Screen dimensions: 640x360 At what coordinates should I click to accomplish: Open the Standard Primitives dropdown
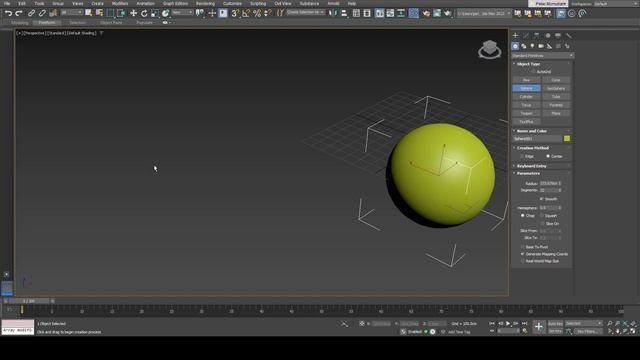[542, 56]
